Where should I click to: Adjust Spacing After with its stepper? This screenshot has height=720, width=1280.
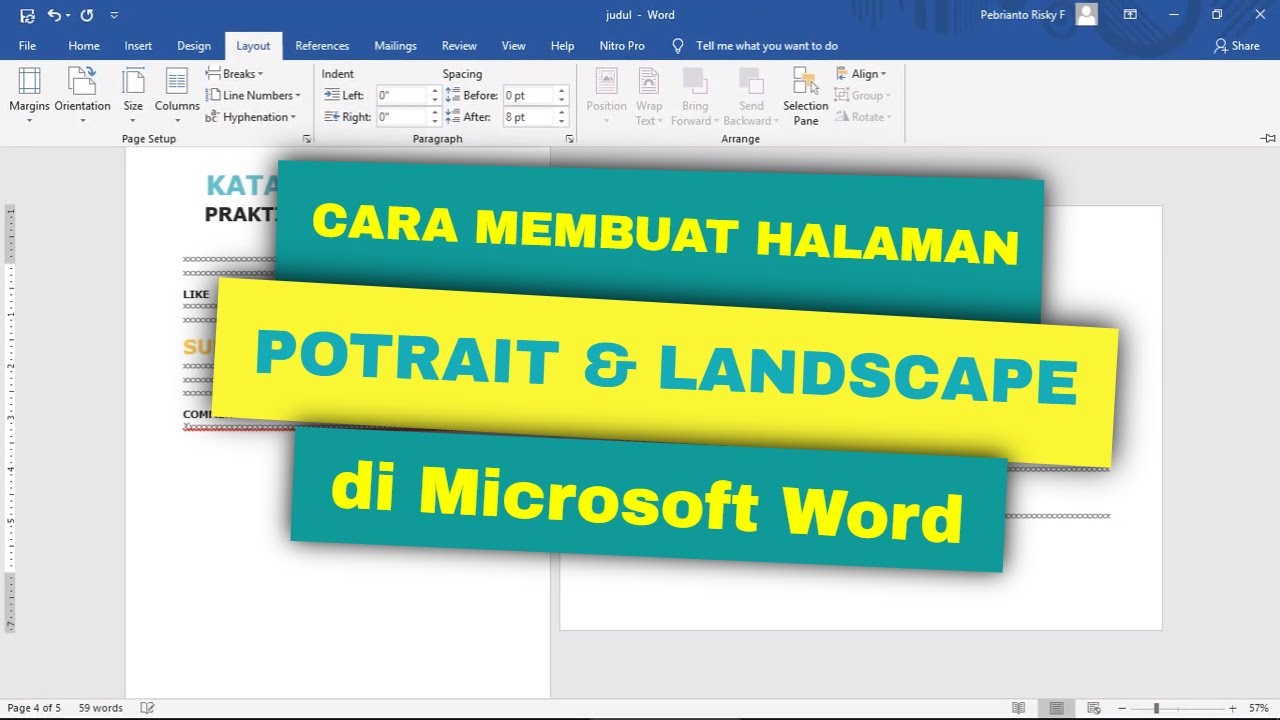click(561, 117)
